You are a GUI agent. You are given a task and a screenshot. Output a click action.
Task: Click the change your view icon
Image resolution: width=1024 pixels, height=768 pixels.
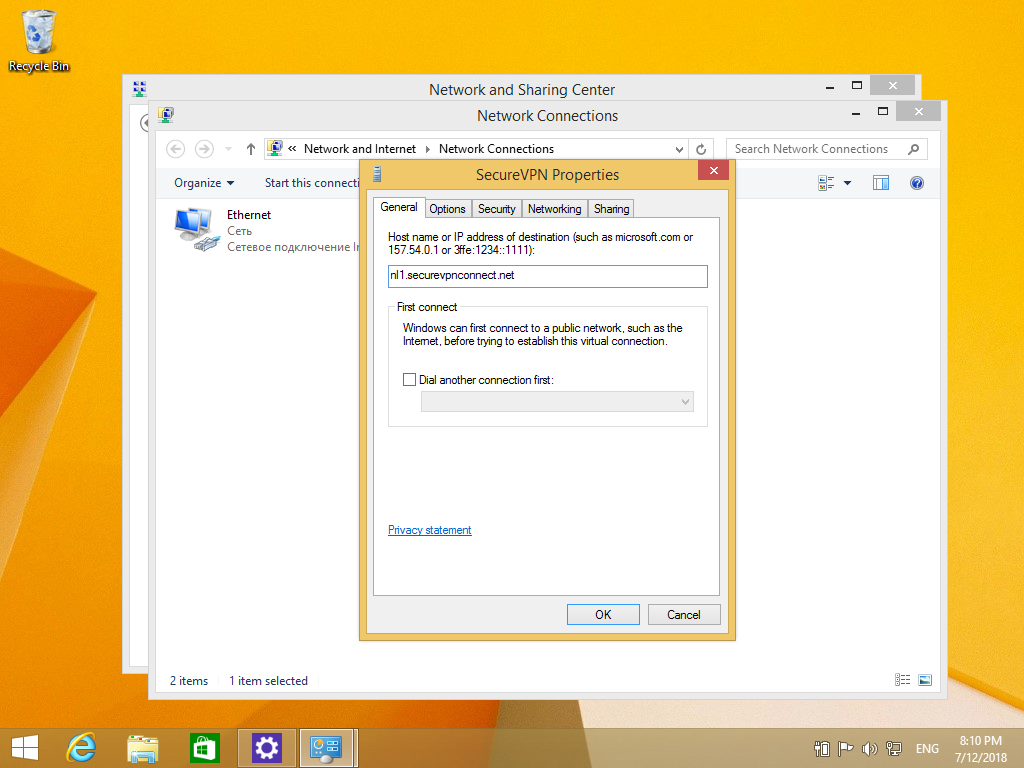[x=826, y=183]
